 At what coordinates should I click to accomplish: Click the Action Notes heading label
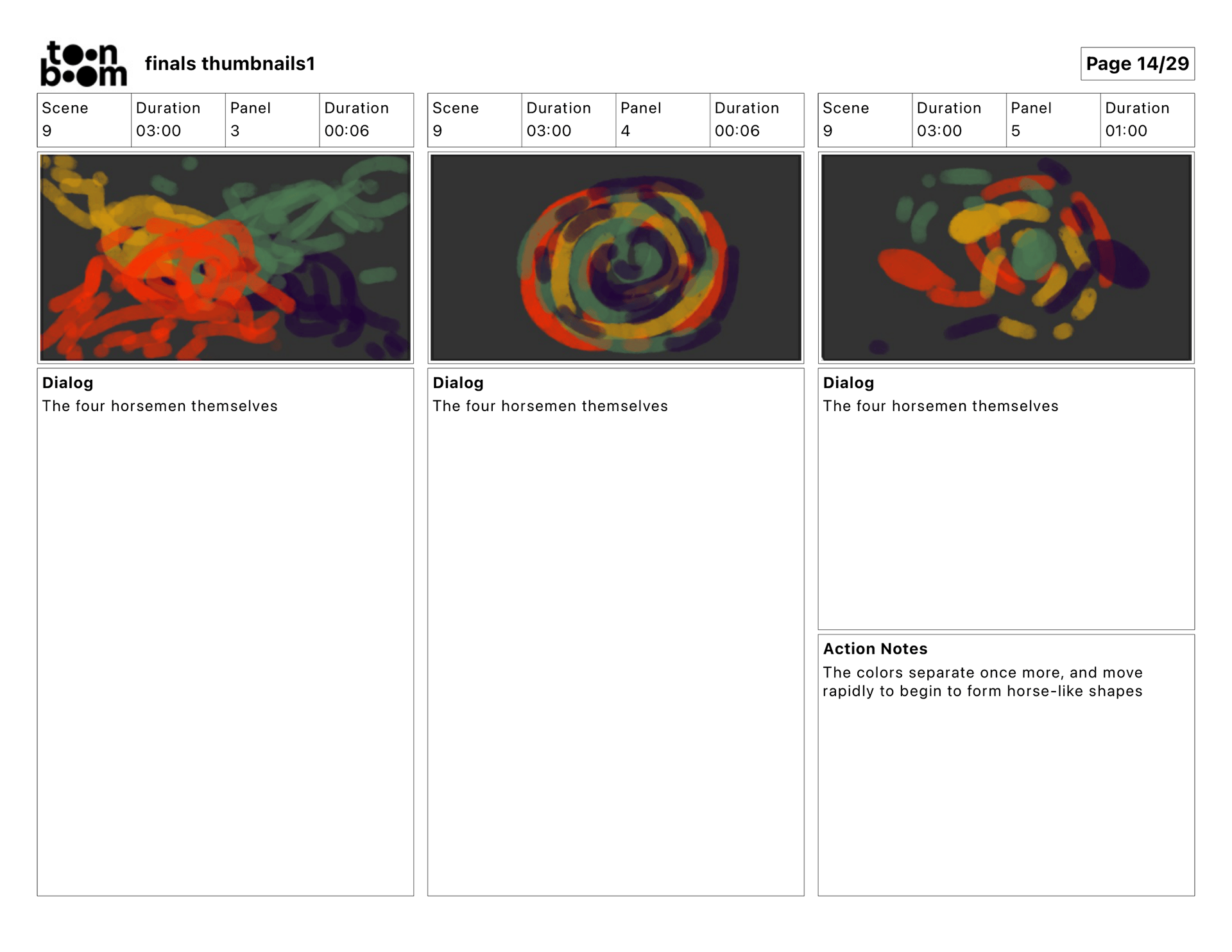(875, 649)
